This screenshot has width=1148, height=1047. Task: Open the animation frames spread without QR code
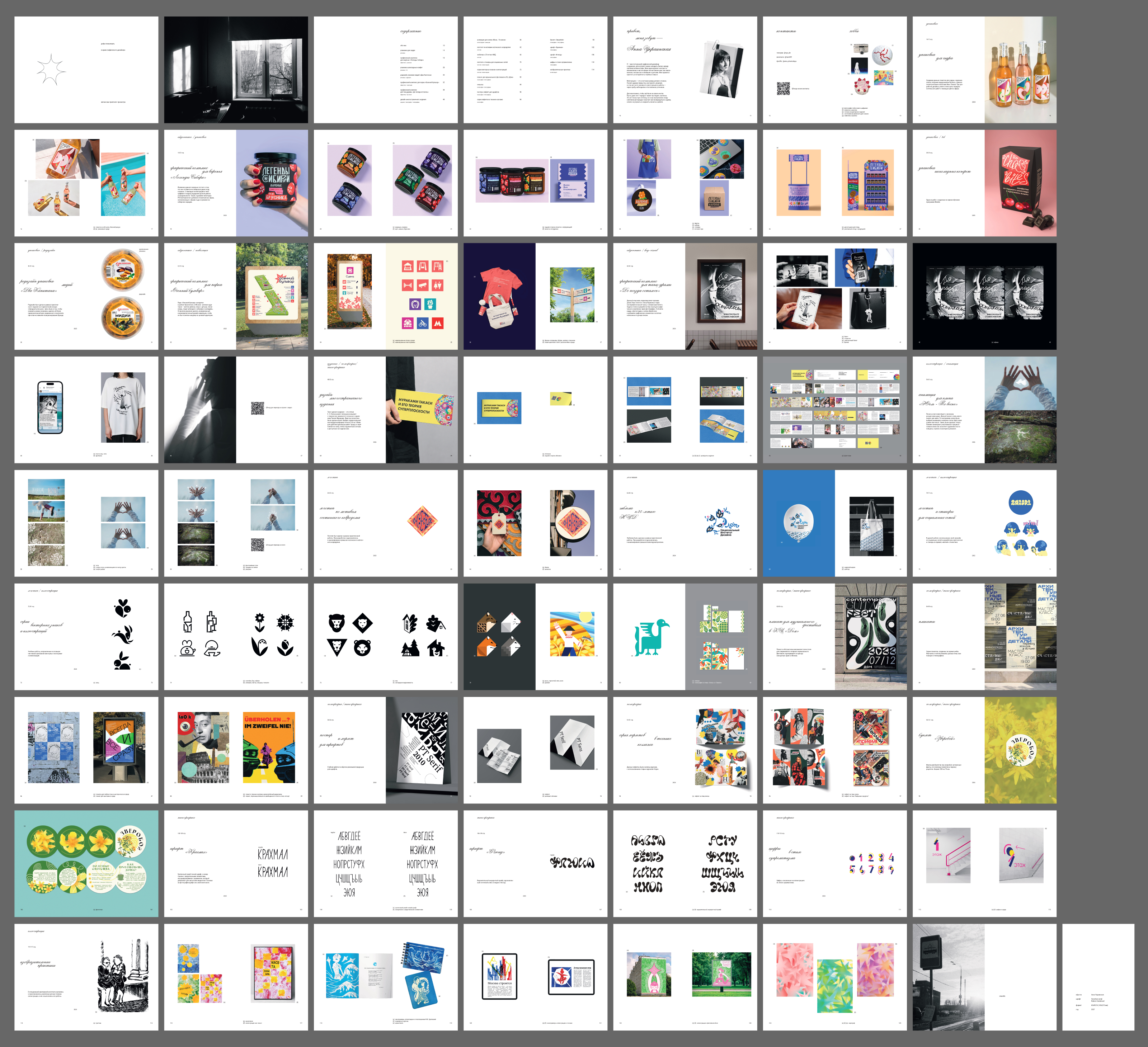coord(86,523)
